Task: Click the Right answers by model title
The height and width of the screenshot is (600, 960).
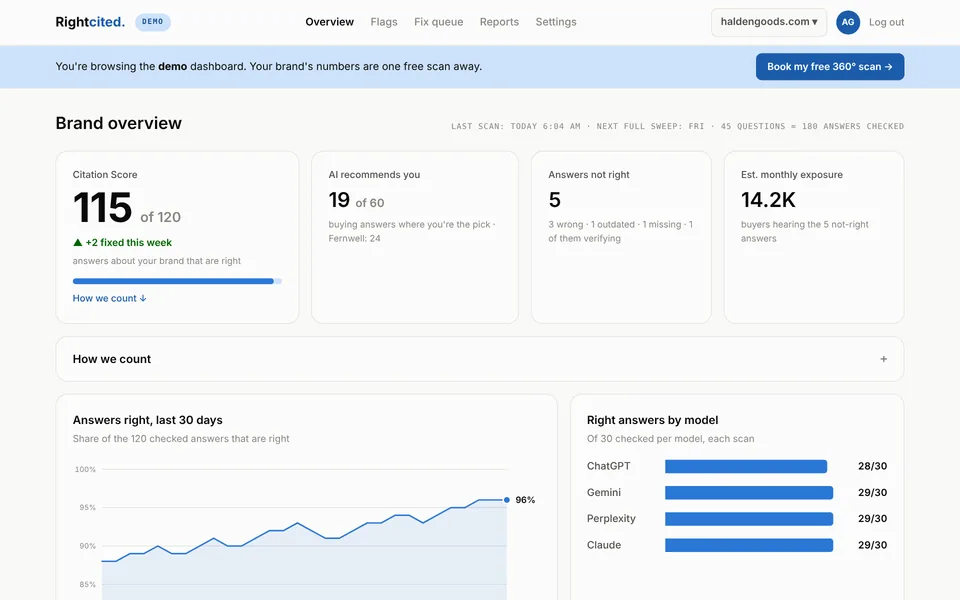Action: (x=652, y=420)
